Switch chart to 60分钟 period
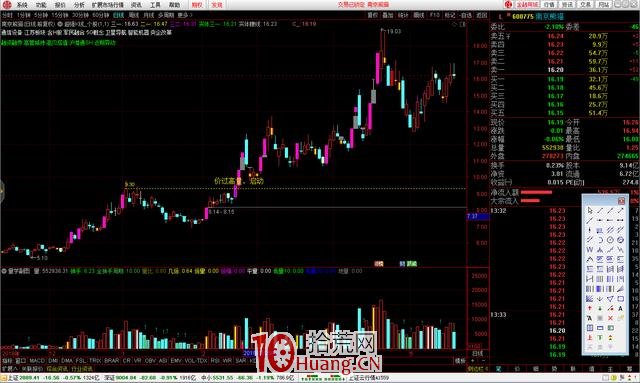640x383 pixels. click(100, 15)
